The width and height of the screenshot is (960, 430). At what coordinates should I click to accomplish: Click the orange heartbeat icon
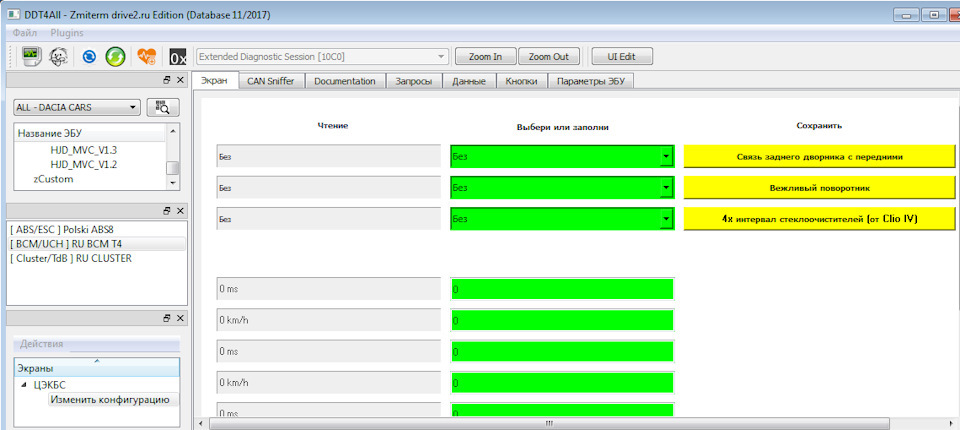pyautogui.click(x=146, y=57)
